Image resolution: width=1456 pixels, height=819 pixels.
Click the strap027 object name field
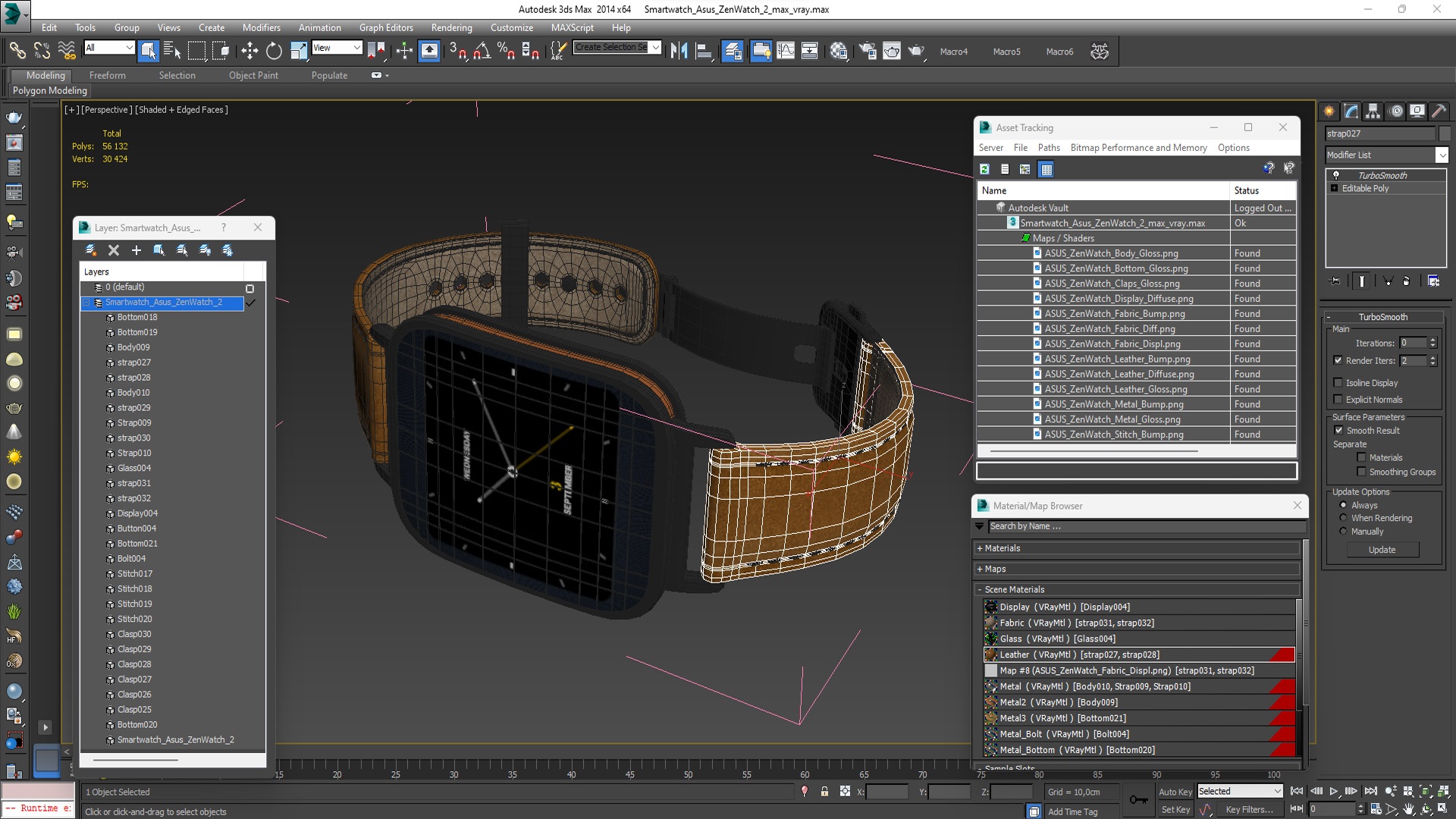[x=1380, y=133]
